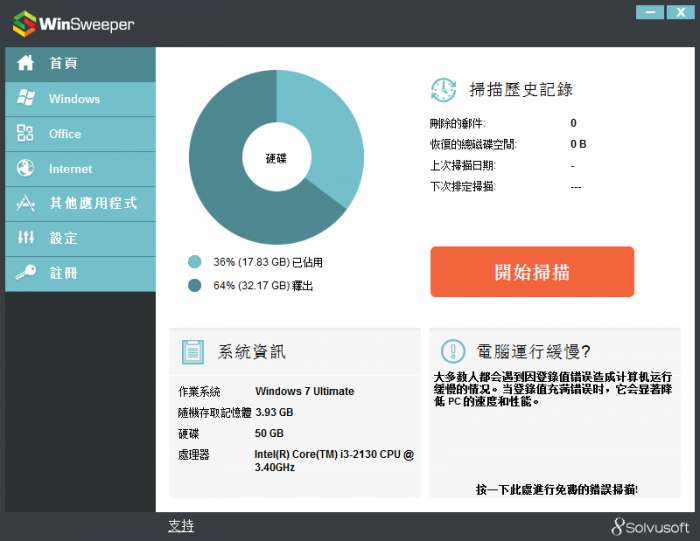Open the 設定 settings section
Viewport: 700px width, 541px height.
click(x=80, y=238)
